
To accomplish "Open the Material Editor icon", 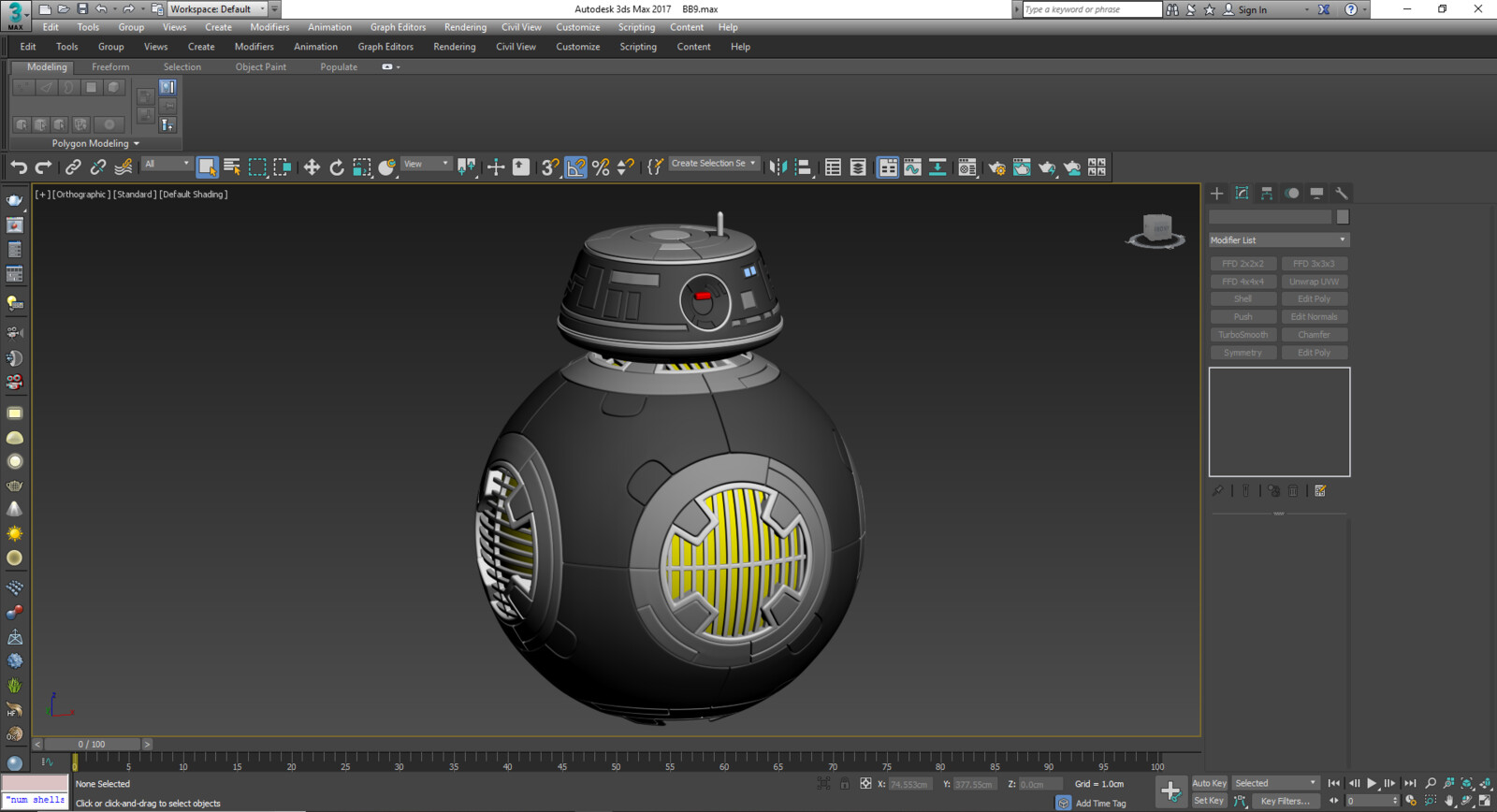I will (967, 167).
